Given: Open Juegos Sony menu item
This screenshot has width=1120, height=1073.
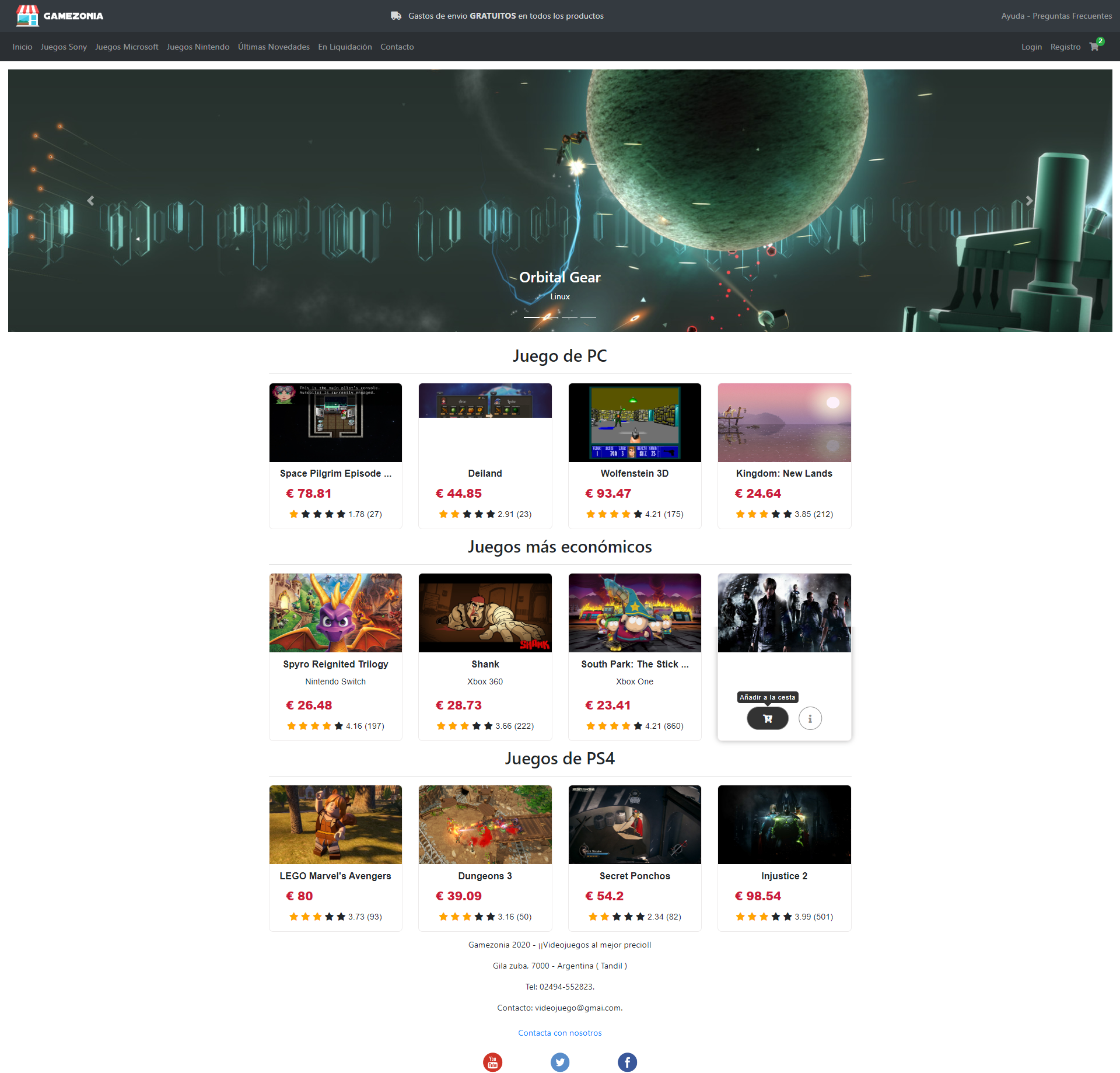Looking at the screenshot, I should tap(64, 47).
